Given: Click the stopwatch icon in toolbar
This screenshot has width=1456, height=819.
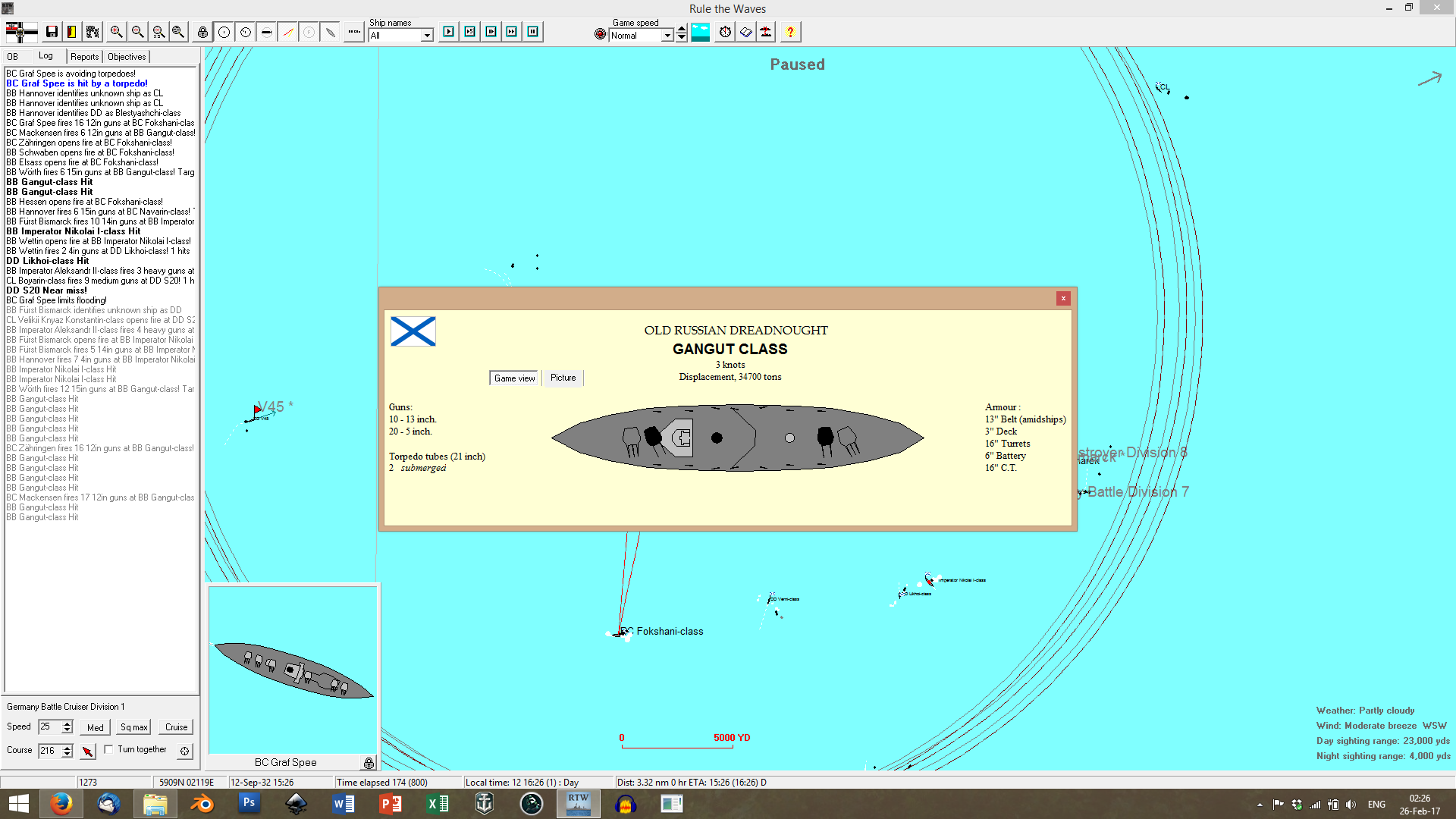Looking at the screenshot, I should (x=725, y=32).
